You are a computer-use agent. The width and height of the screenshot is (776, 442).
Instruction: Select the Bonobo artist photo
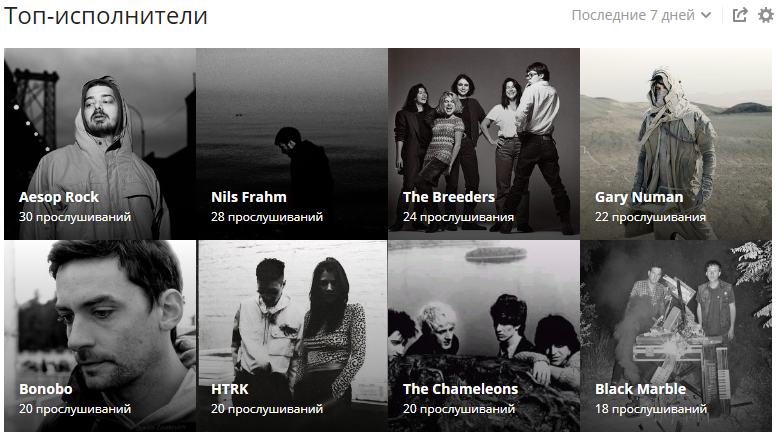[100, 336]
